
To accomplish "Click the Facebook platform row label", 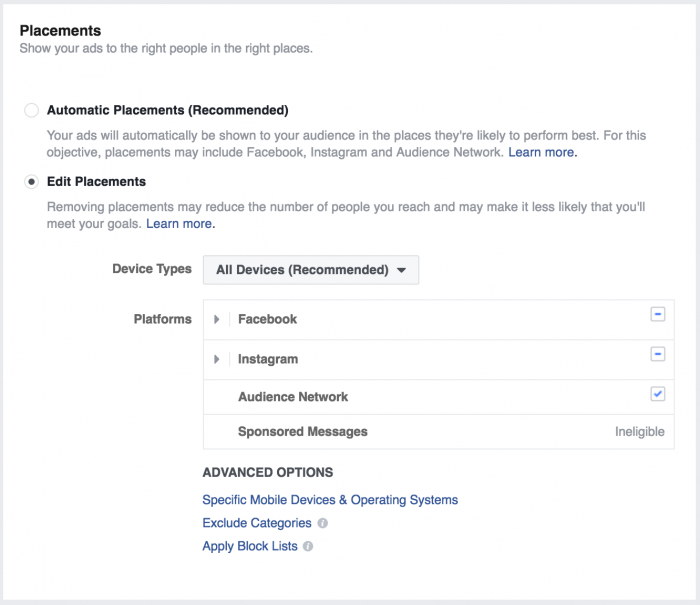I will 267,320.
